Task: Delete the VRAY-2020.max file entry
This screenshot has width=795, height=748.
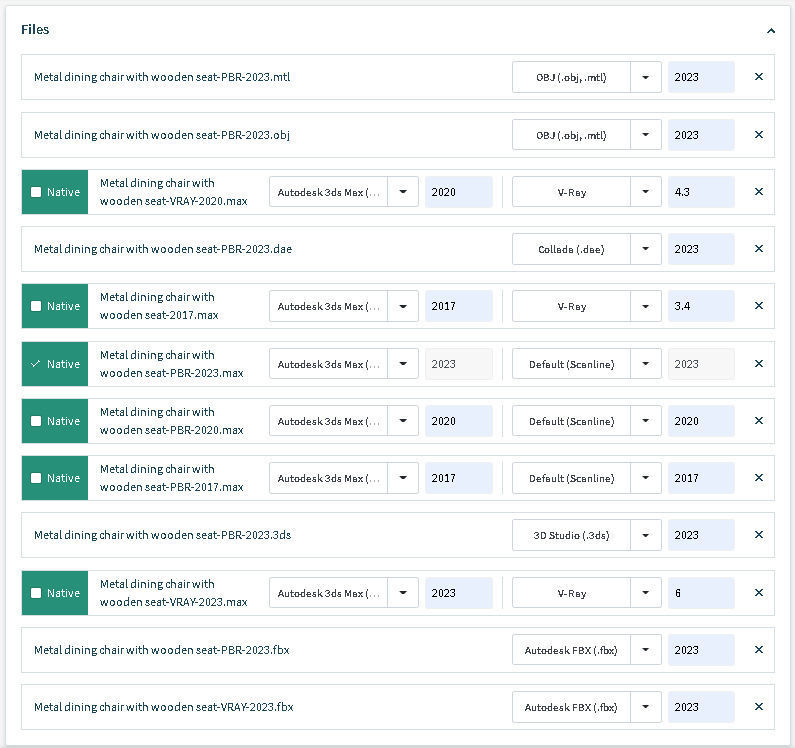Action: [x=758, y=192]
